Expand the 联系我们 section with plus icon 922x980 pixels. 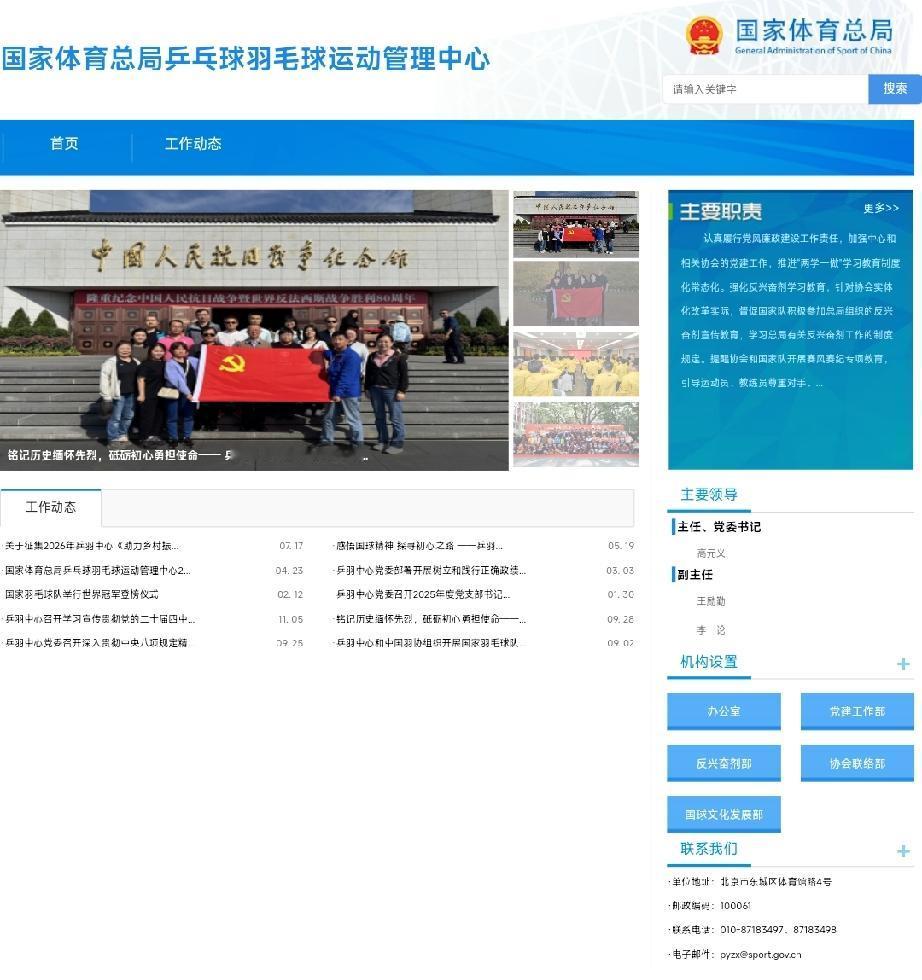903,851
